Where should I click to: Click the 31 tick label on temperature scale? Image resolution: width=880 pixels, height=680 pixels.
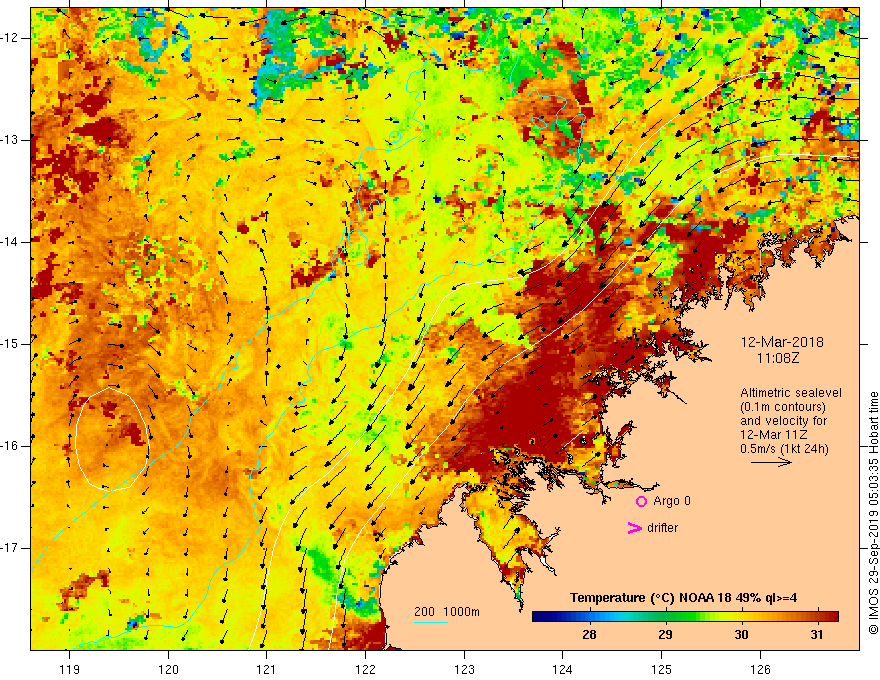(x=817, y=635)
